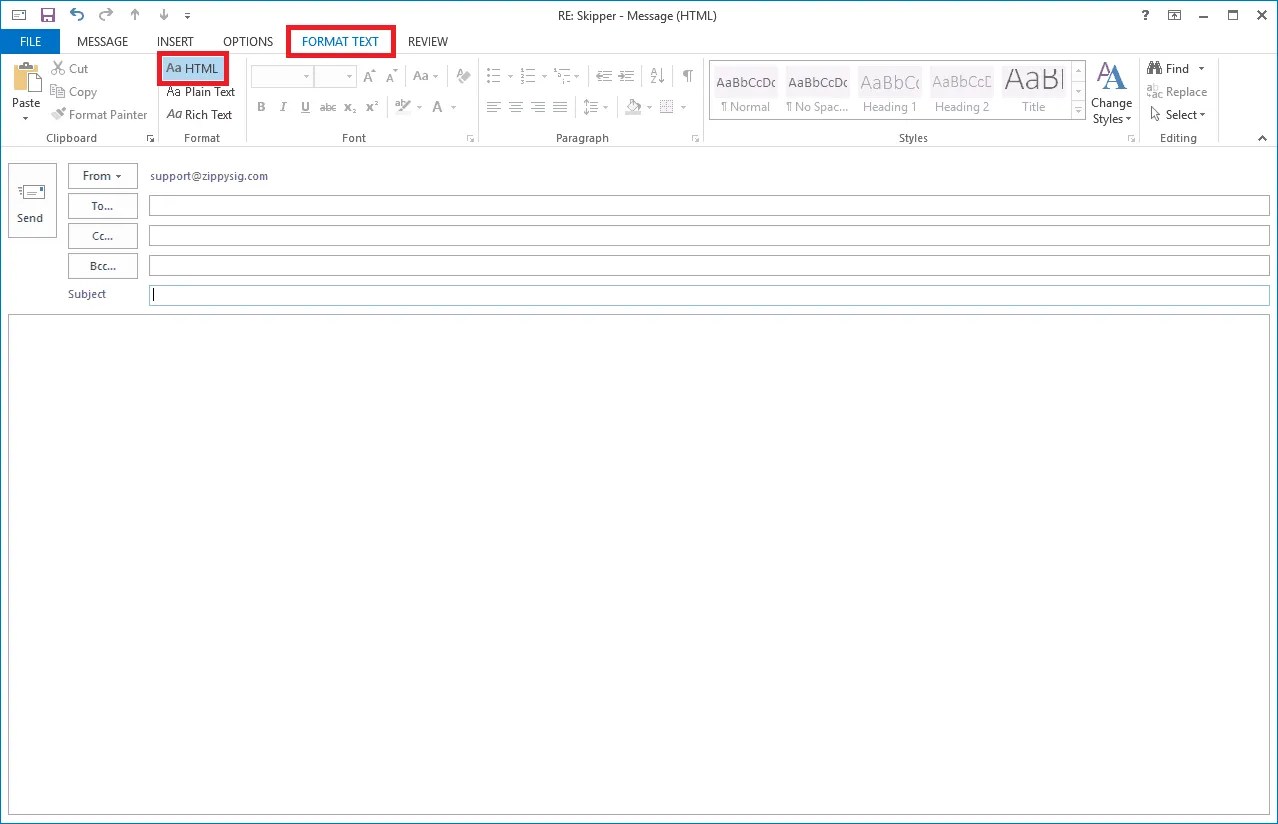Center align the paragraph text

click(x=516, y=107)
